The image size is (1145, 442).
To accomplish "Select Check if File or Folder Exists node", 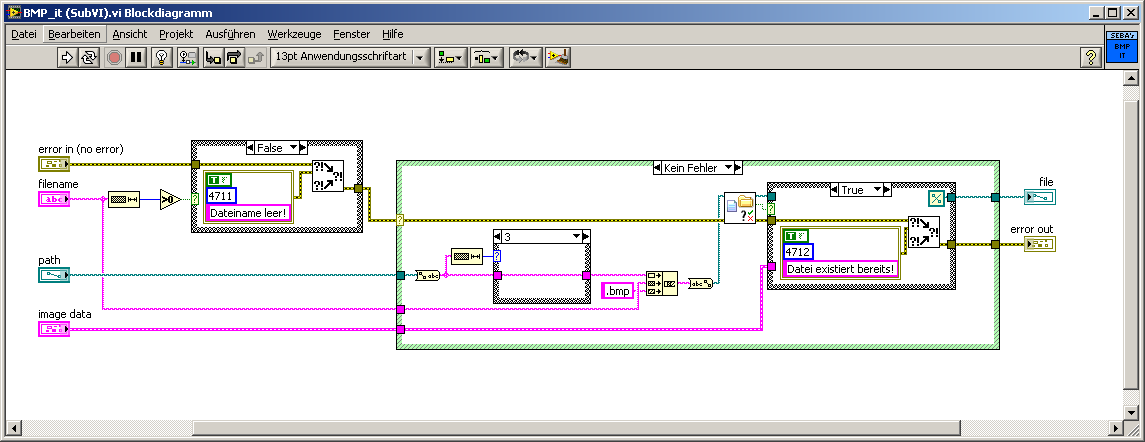I will 740,207.
